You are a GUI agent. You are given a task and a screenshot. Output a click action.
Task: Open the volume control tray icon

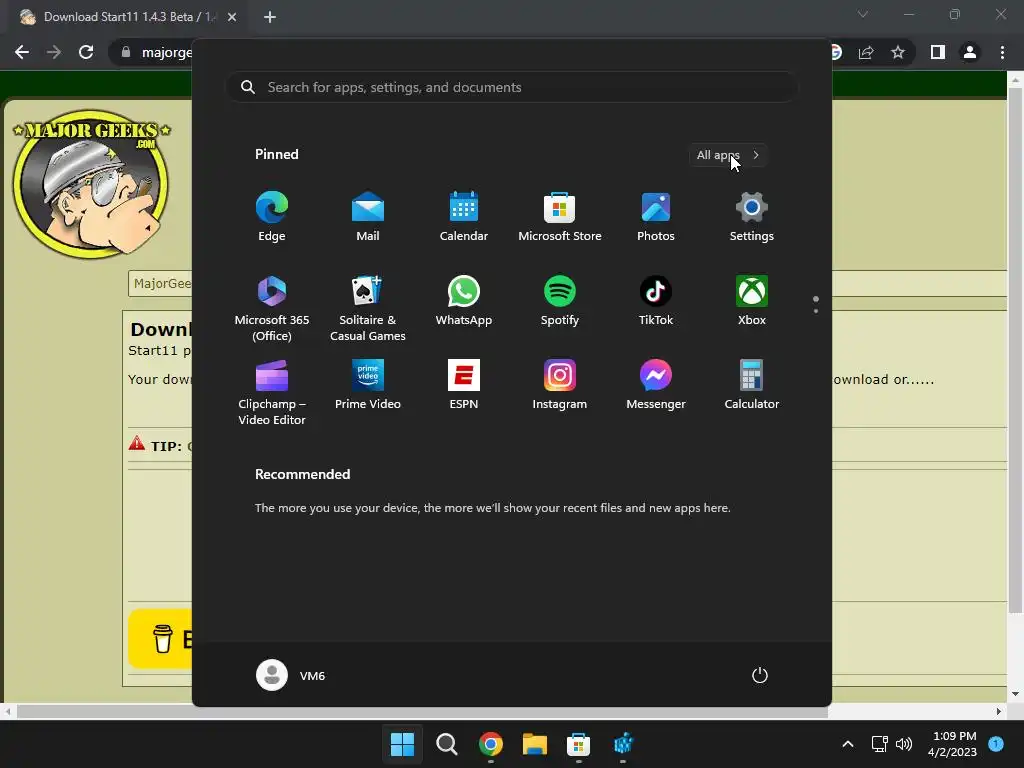[x=904, y=744]
